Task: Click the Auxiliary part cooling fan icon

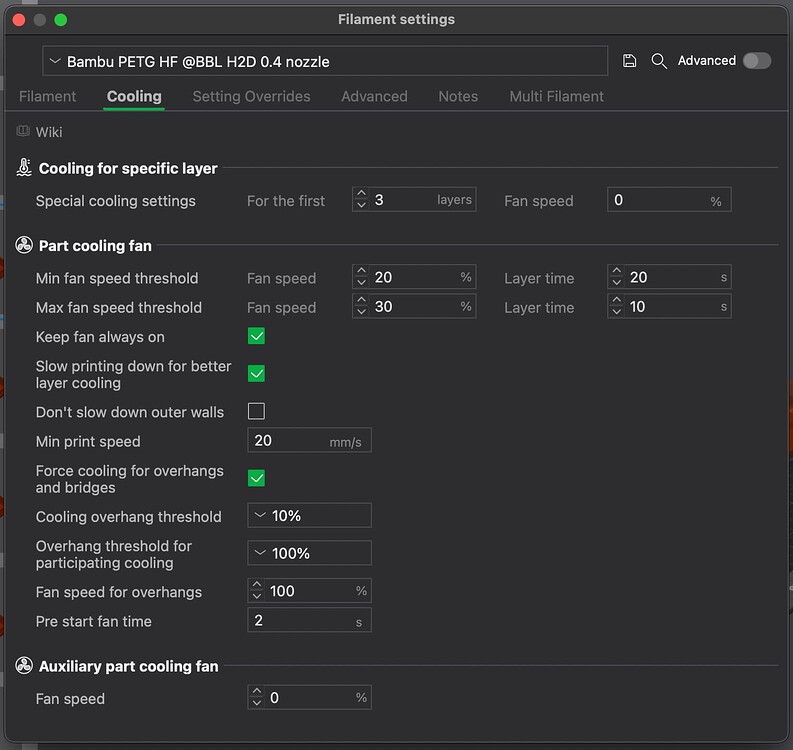Action: coord(24,666)
